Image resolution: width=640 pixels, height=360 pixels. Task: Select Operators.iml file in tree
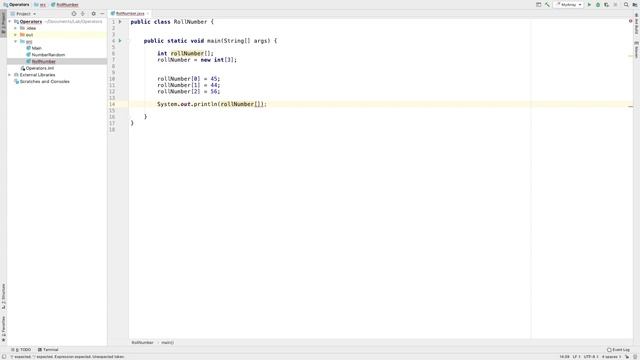point(39,68)
